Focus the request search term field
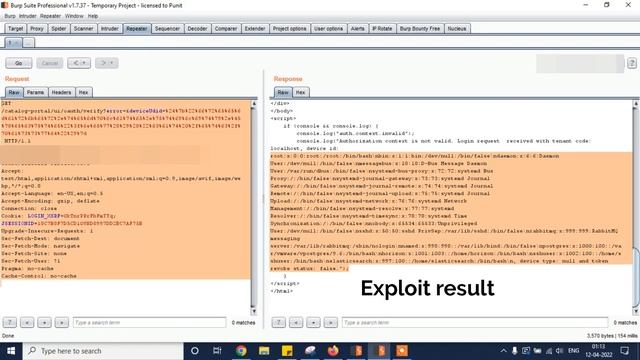Image resolution: width=640 pixels, height=360 pixels. [x=149, y=322]
